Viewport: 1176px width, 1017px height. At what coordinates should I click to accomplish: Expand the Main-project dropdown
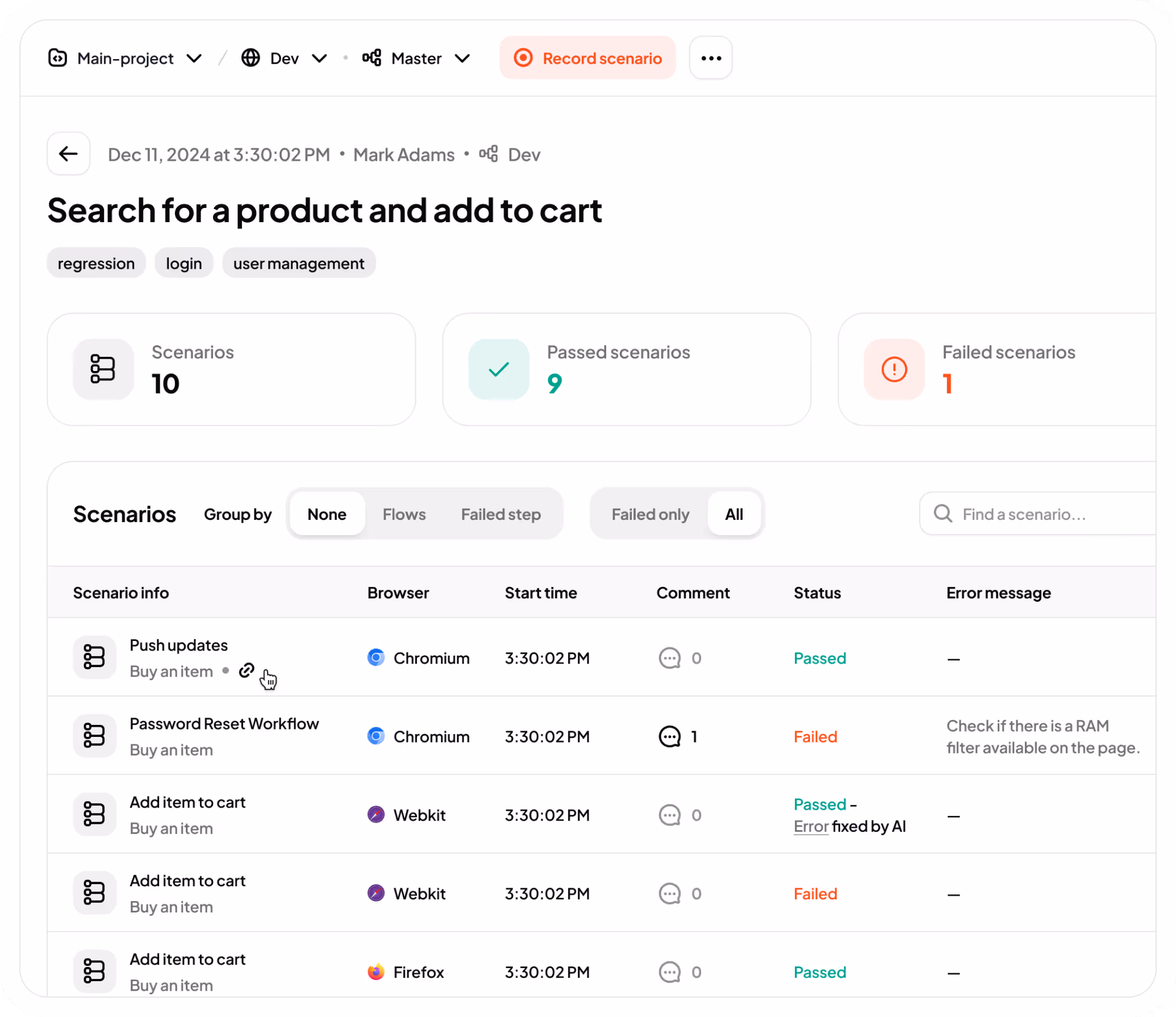125,58
